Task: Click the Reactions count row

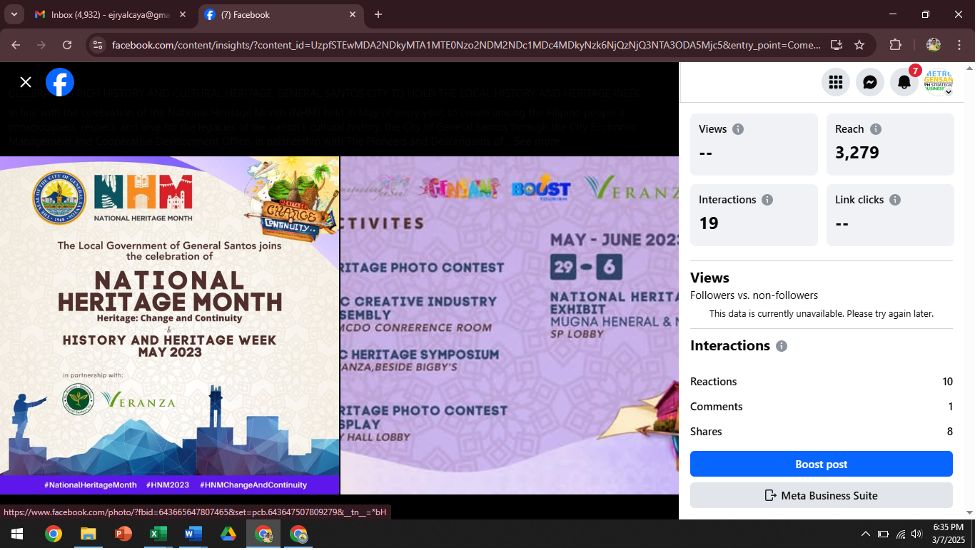Action: click(x=821, y=382)
